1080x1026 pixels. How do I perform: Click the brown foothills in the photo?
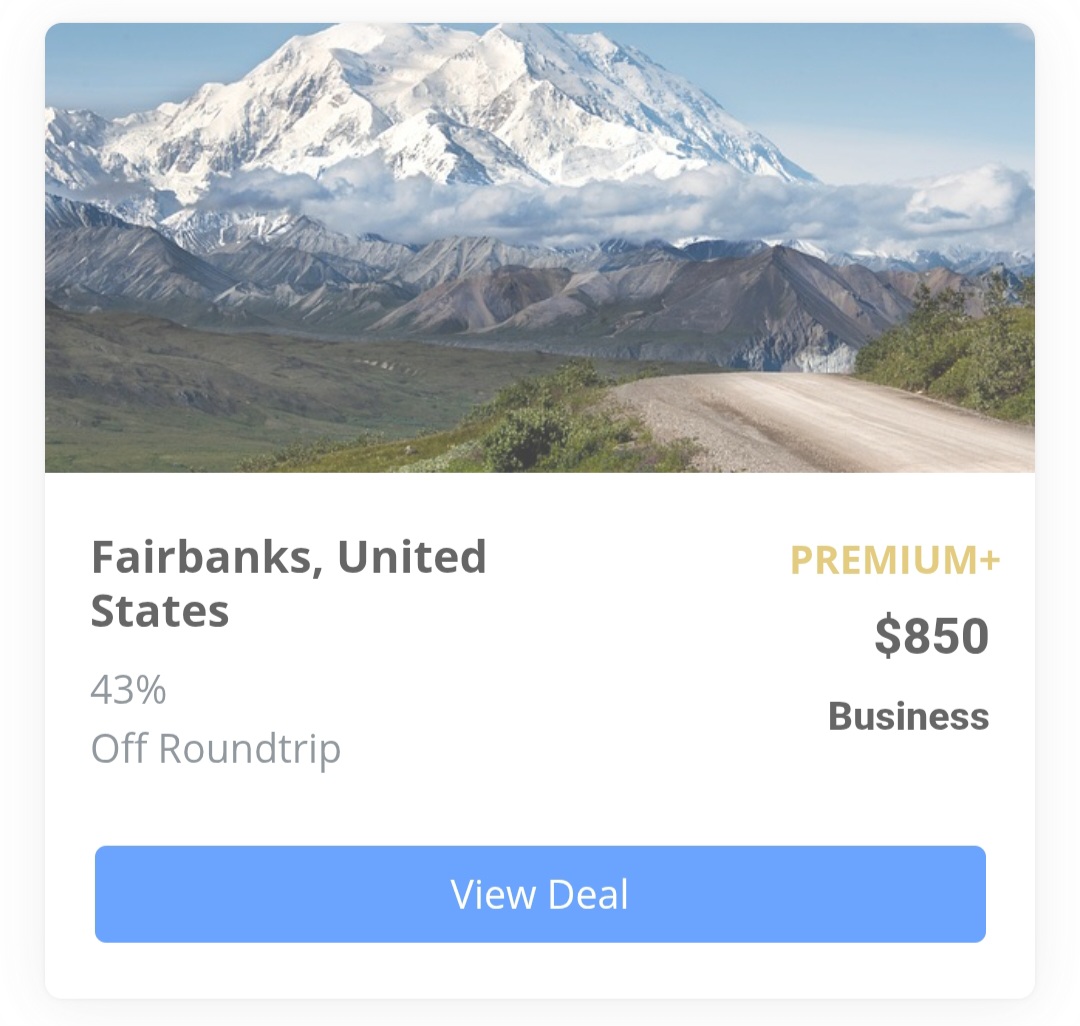(x=620, y=296)
